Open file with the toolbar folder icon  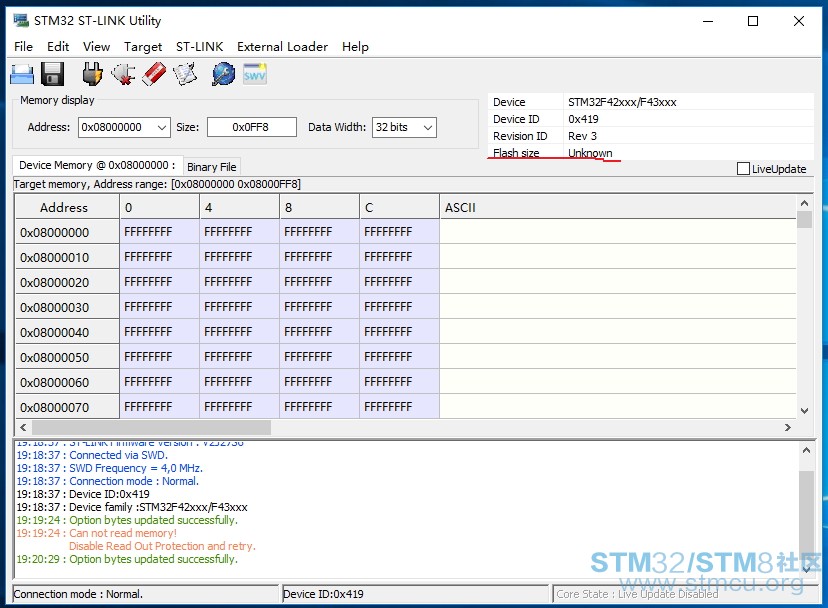pos(22,74)
